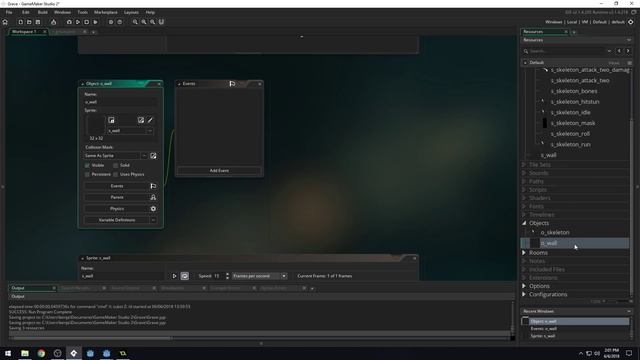
Task: Click the flag icon next to Events button
Action: tap(153, 186)
